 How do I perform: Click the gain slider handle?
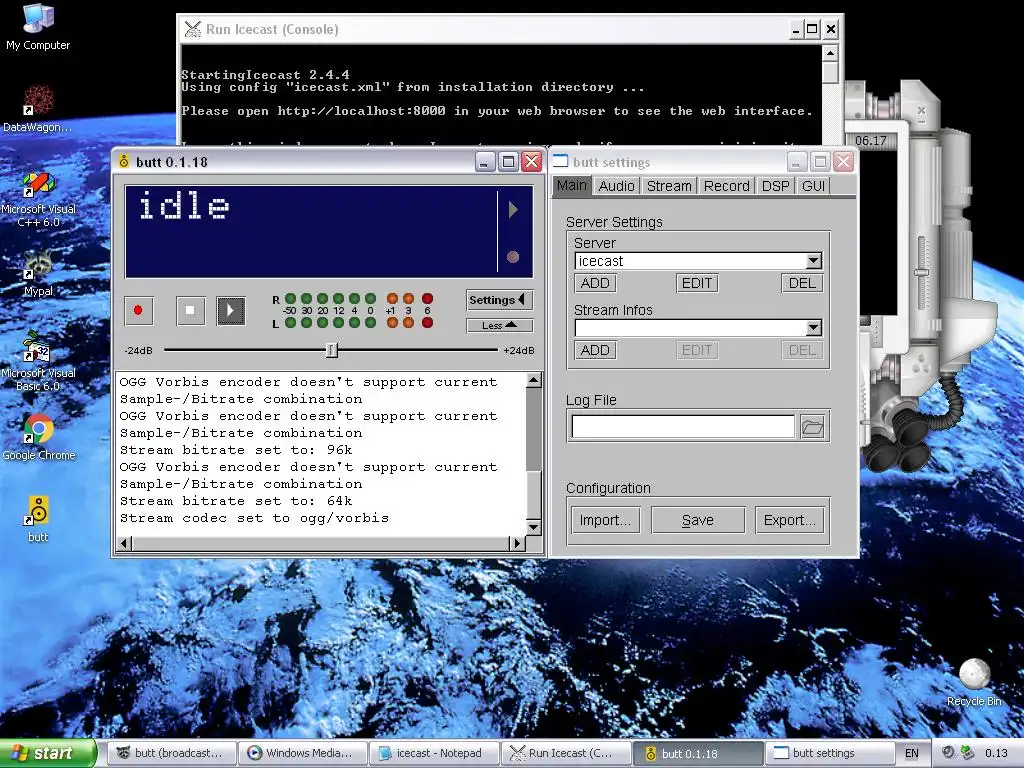pos(332,350)
